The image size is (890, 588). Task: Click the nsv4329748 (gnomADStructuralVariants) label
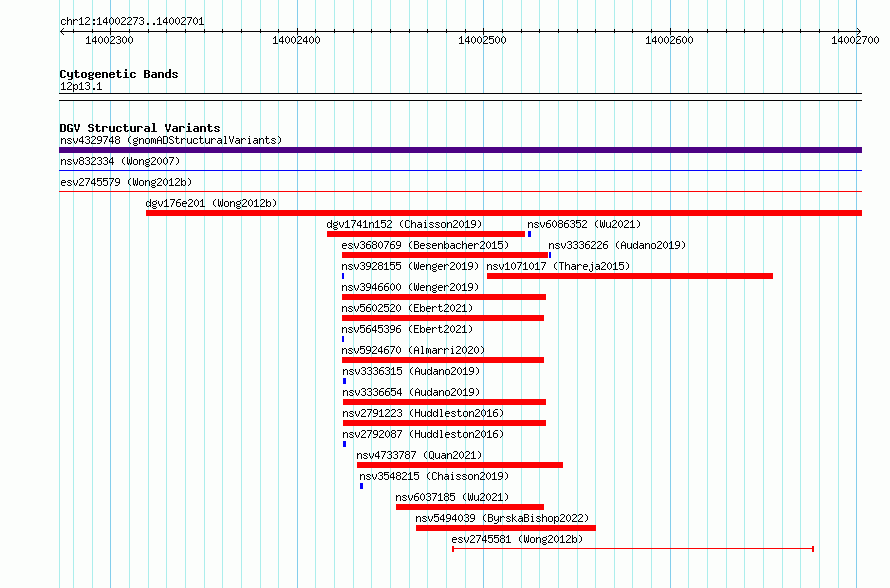(171, 140)
